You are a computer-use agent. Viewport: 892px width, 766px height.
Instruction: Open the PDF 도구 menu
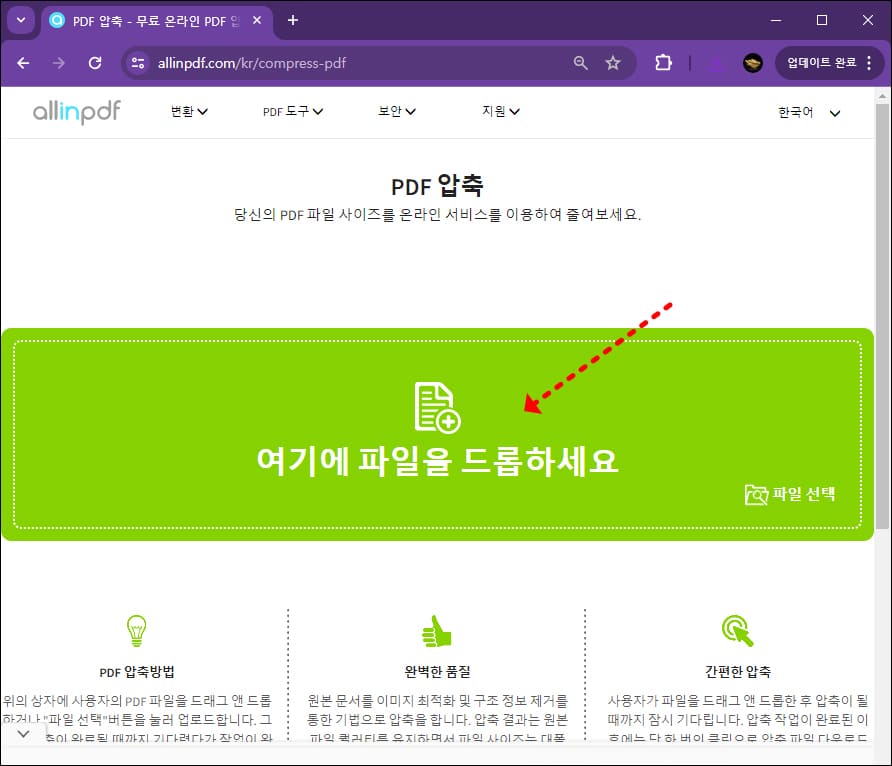[x=292, y=112]
